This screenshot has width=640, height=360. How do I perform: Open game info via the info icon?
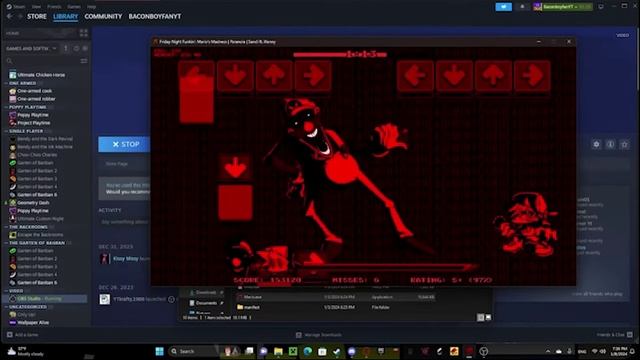tap(610, 144)
